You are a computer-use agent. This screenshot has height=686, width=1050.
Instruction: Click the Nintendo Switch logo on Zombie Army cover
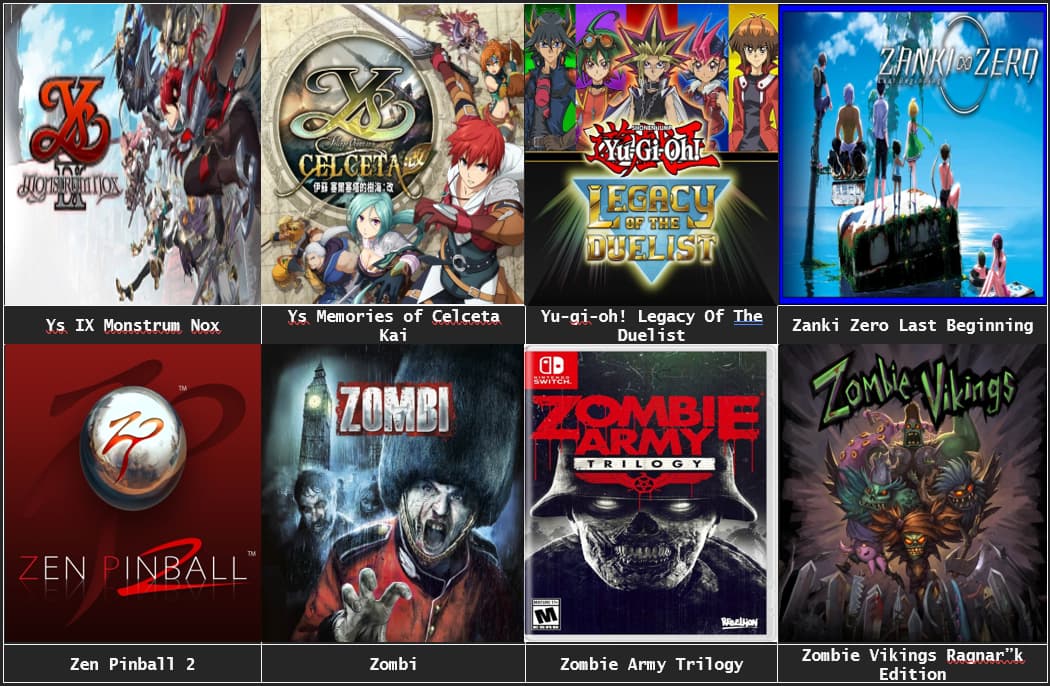552,369
